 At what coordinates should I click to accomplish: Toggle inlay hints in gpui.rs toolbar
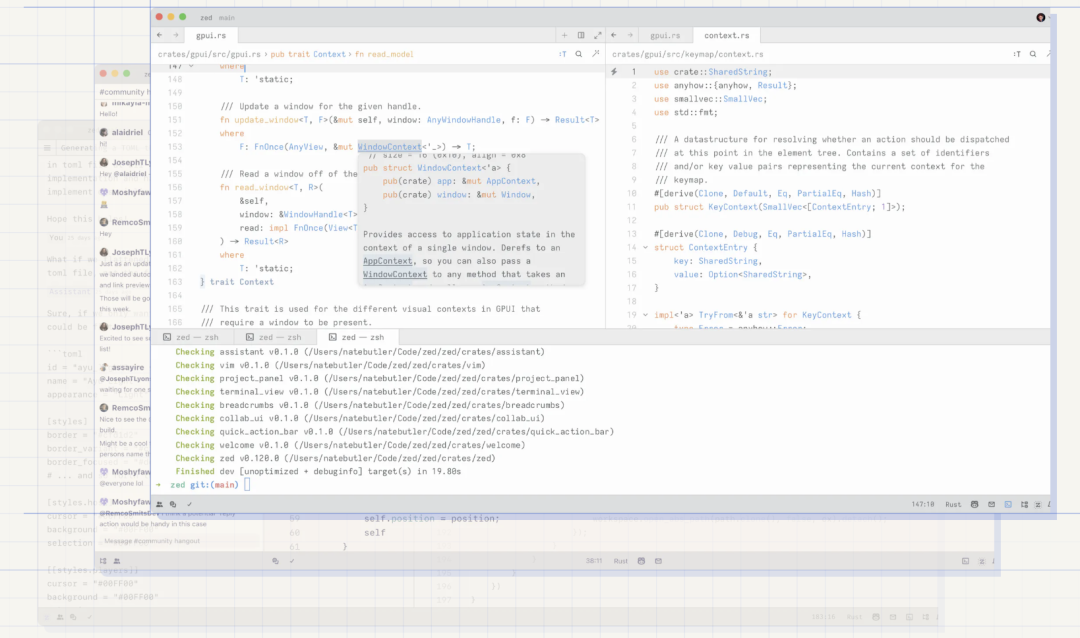pos(563,54)
